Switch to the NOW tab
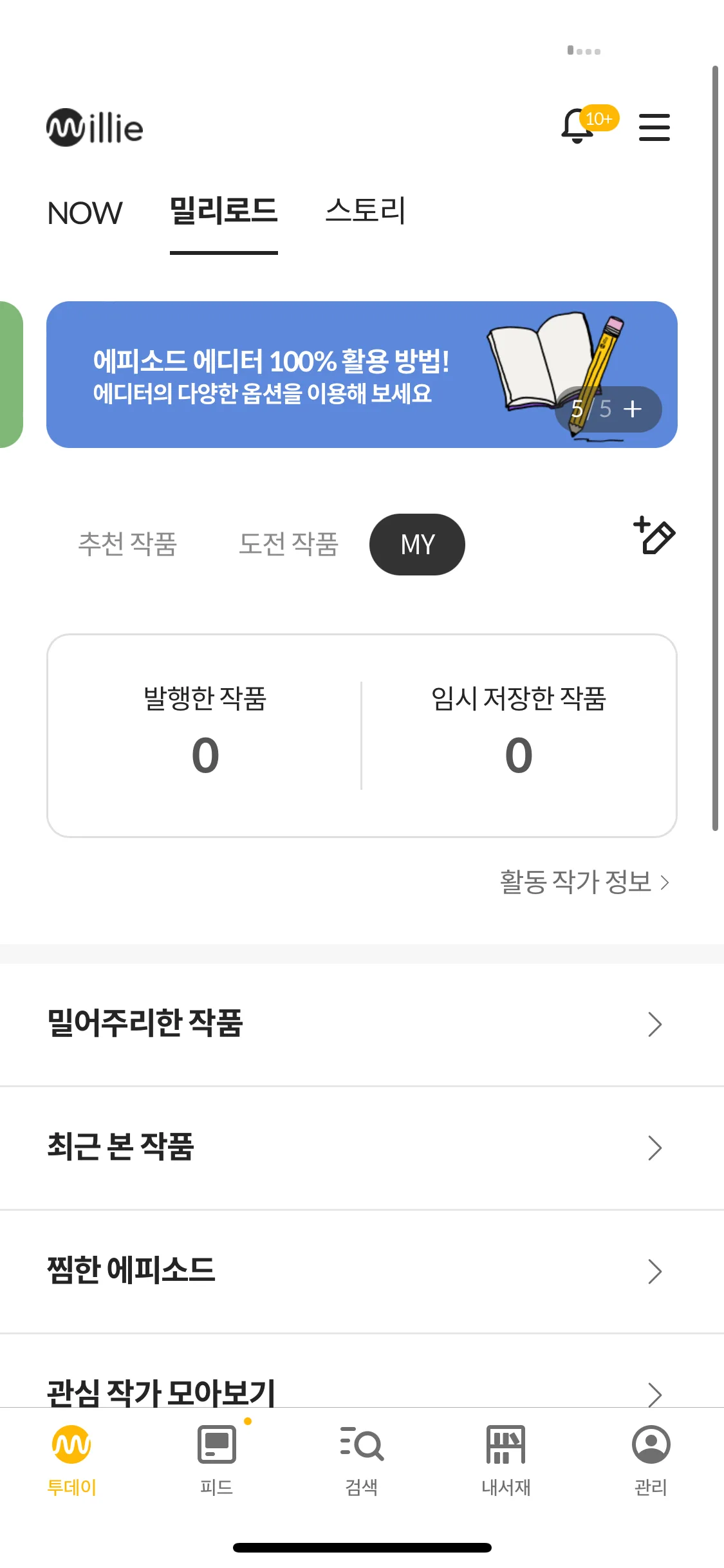Image resolution: width=724 pixels, height=1568 pixels. 85,213
